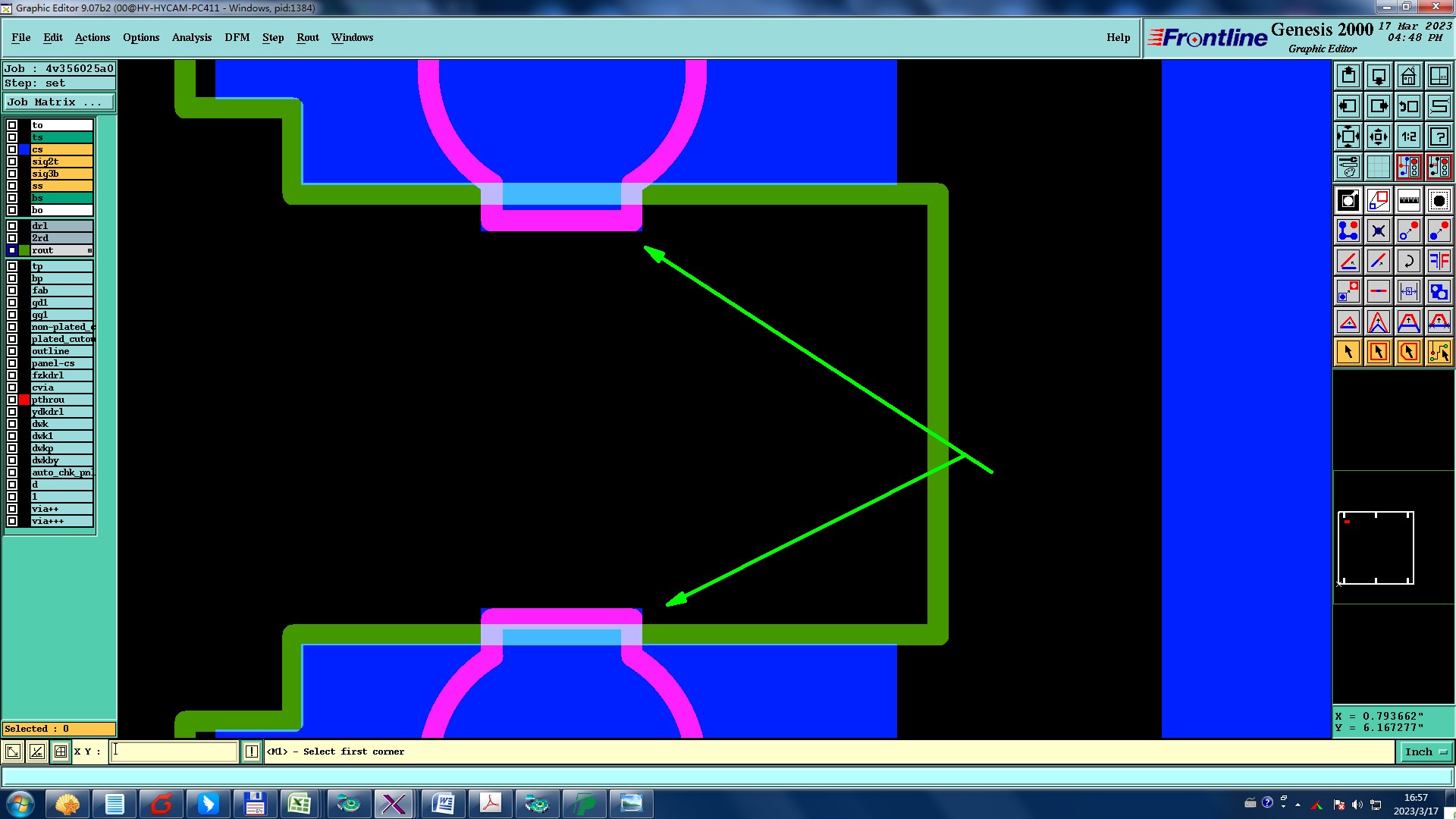Click the 1:2 zoom ratio icon

point(1408,136)
